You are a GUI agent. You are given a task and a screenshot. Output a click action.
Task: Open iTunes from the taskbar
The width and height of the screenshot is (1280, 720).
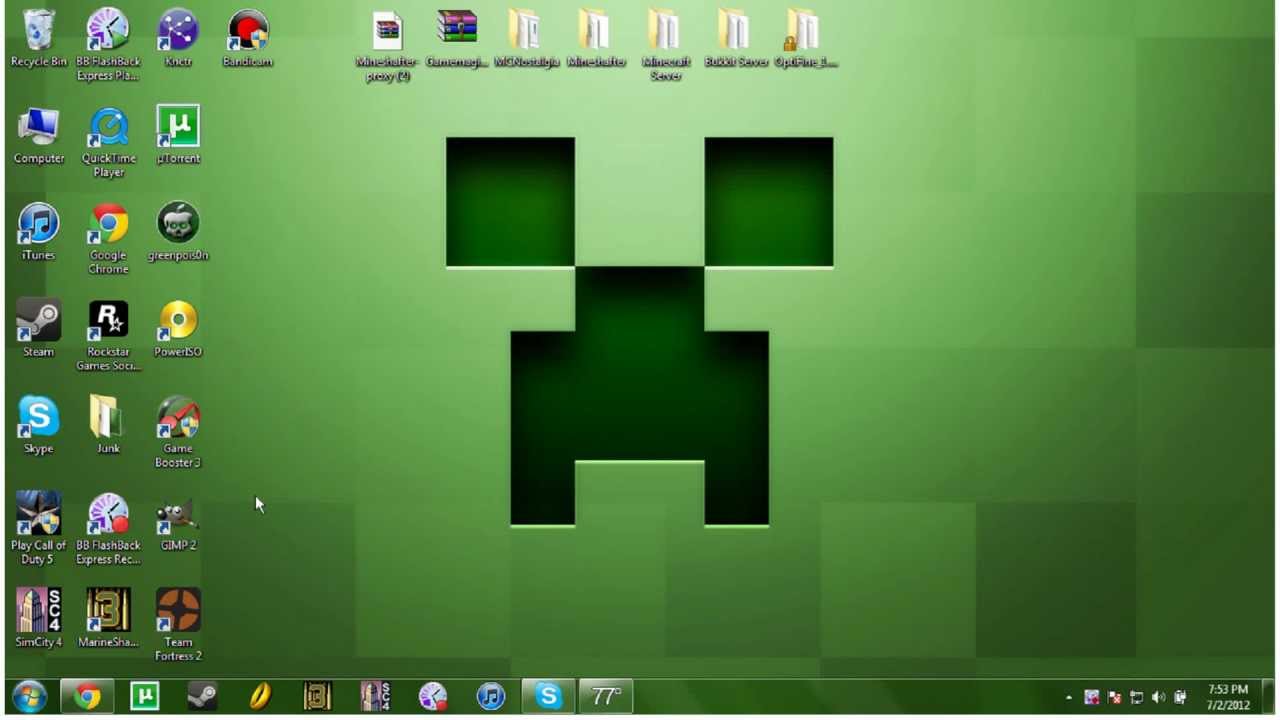[x=490, y=696]
